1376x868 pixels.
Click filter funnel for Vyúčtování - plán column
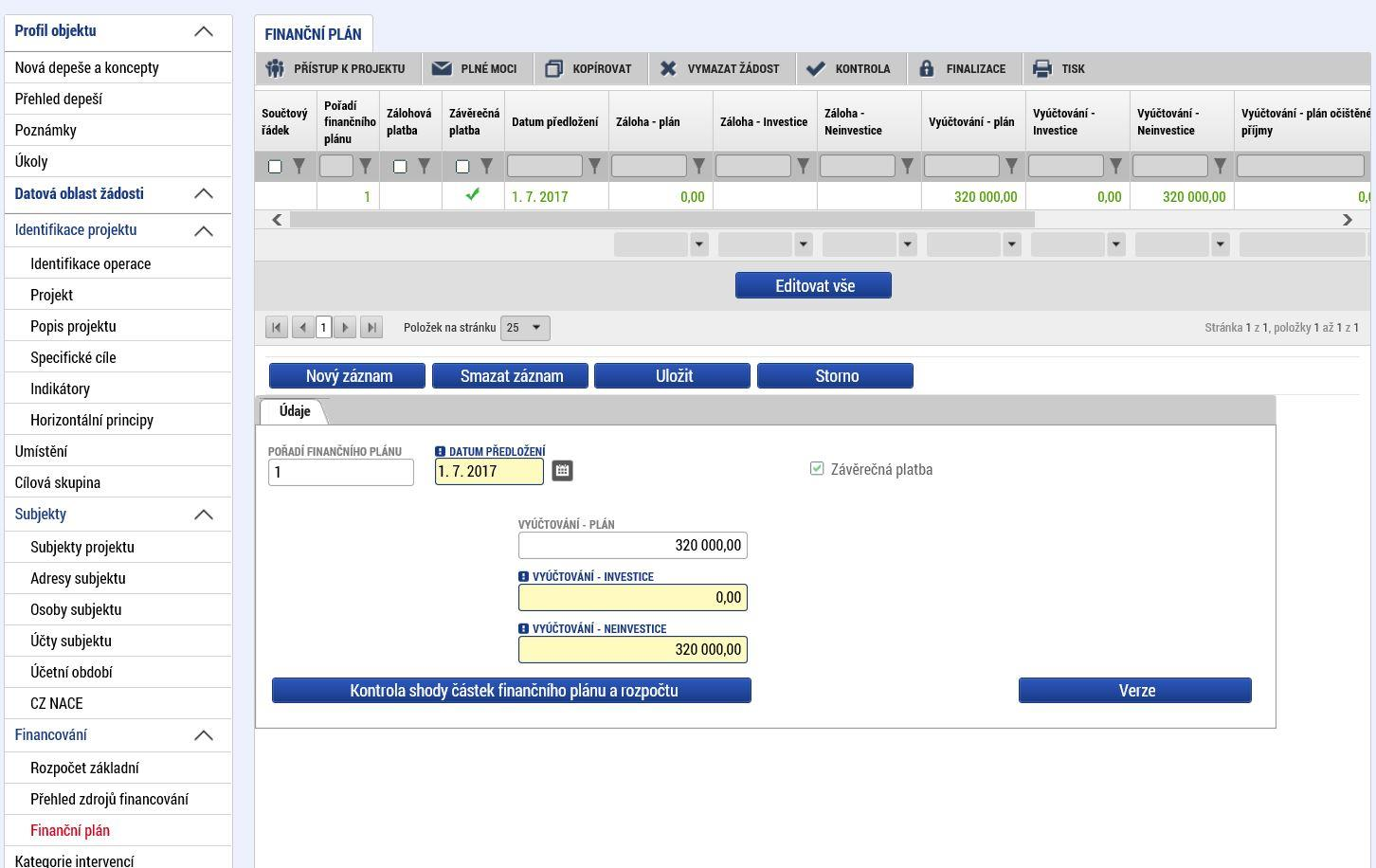click(1011, 167)
